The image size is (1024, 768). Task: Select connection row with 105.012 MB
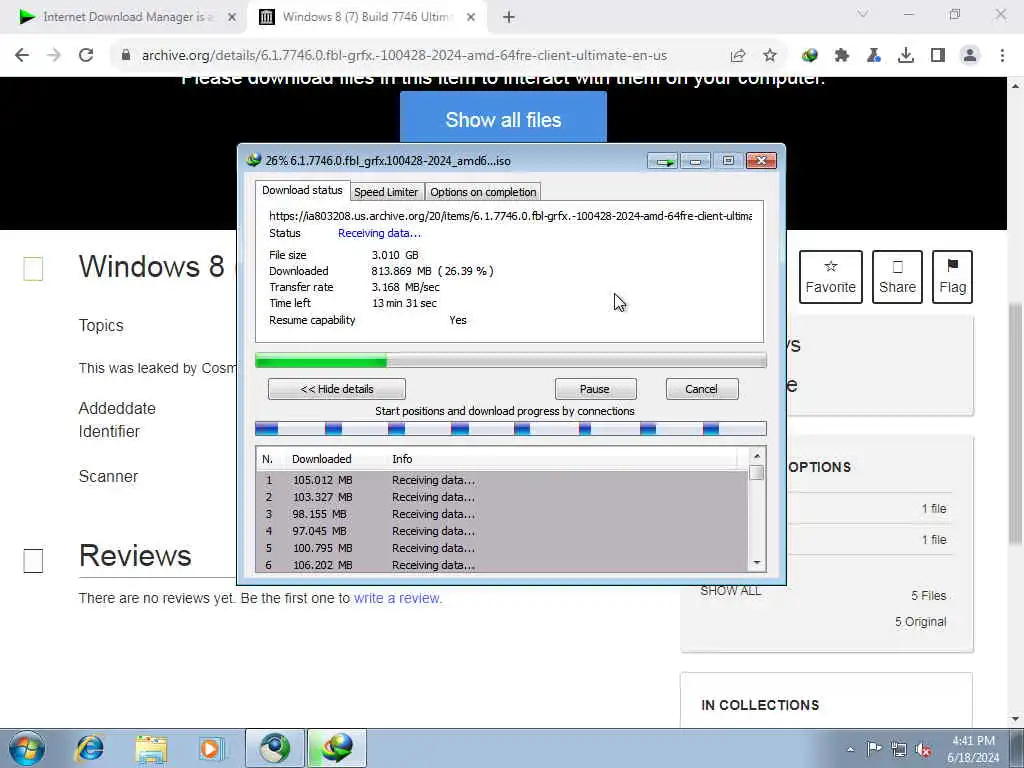[502, 480]
